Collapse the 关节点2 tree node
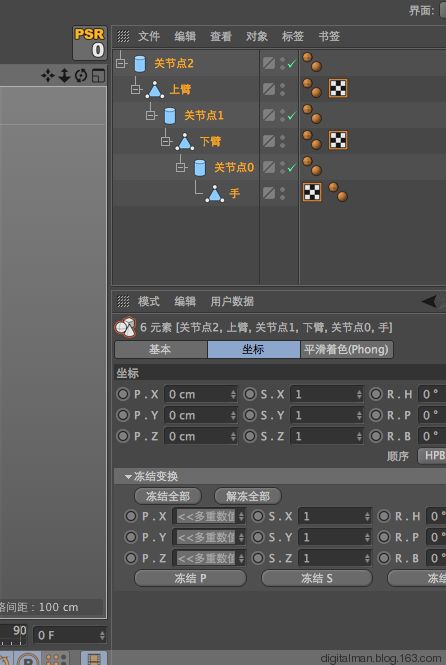 point(121,63)
